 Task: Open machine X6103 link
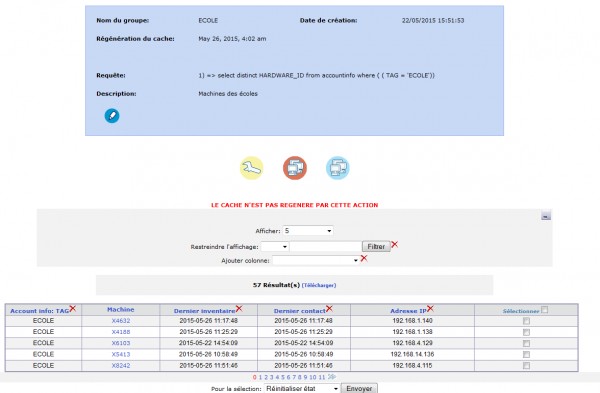(121, 343)
